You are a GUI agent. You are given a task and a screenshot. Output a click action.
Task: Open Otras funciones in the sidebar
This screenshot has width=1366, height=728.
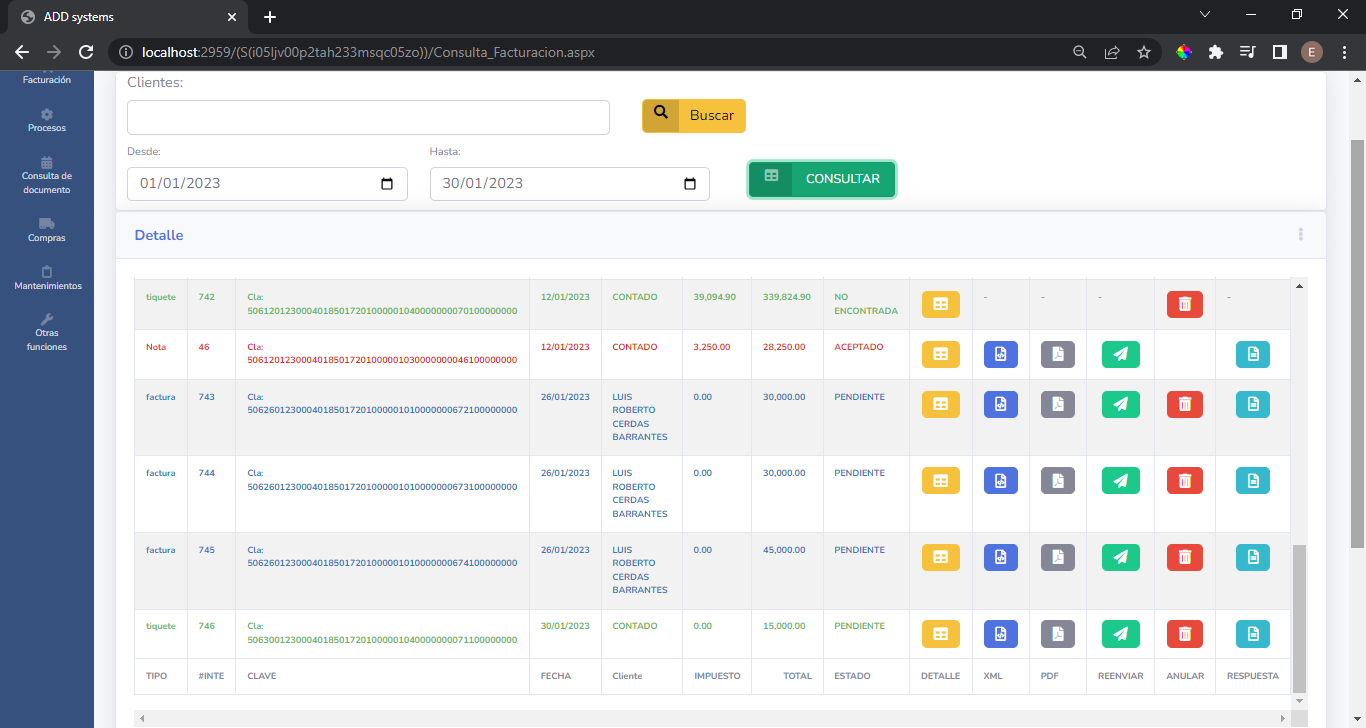click(x=47, y=333)
